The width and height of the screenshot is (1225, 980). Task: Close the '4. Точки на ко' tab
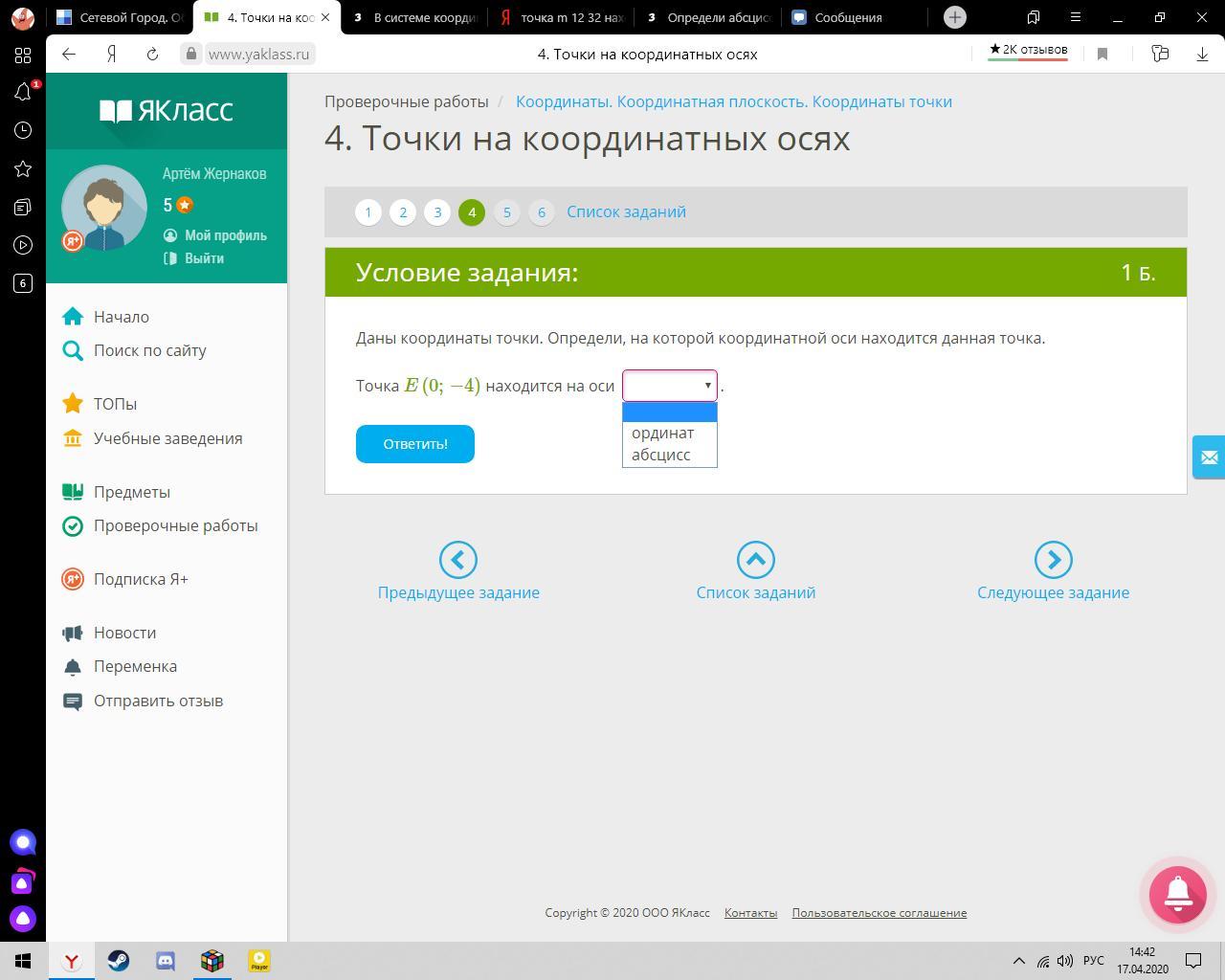pos(325,17)
